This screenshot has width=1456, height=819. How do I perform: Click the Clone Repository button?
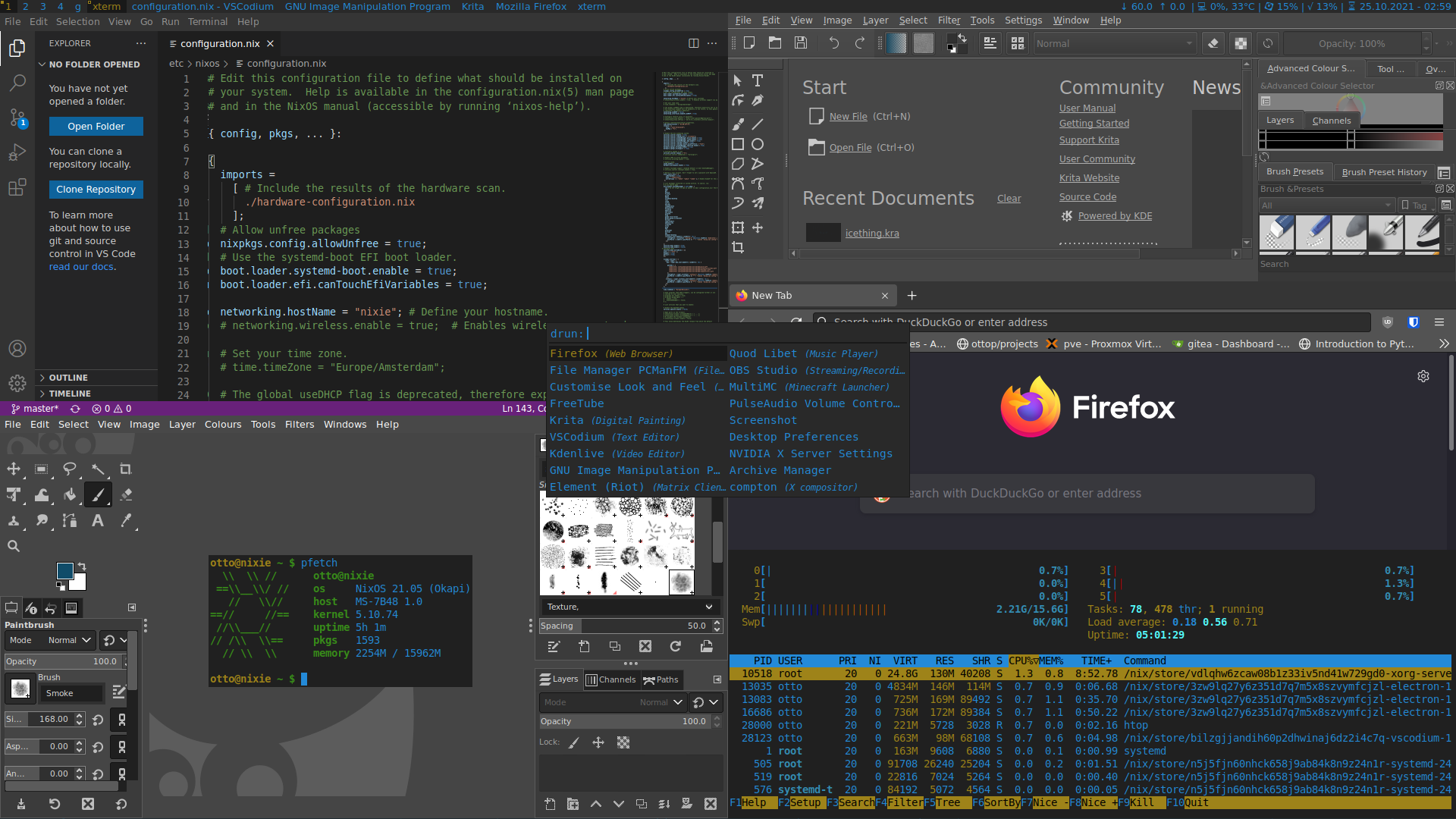pos(96,190)
